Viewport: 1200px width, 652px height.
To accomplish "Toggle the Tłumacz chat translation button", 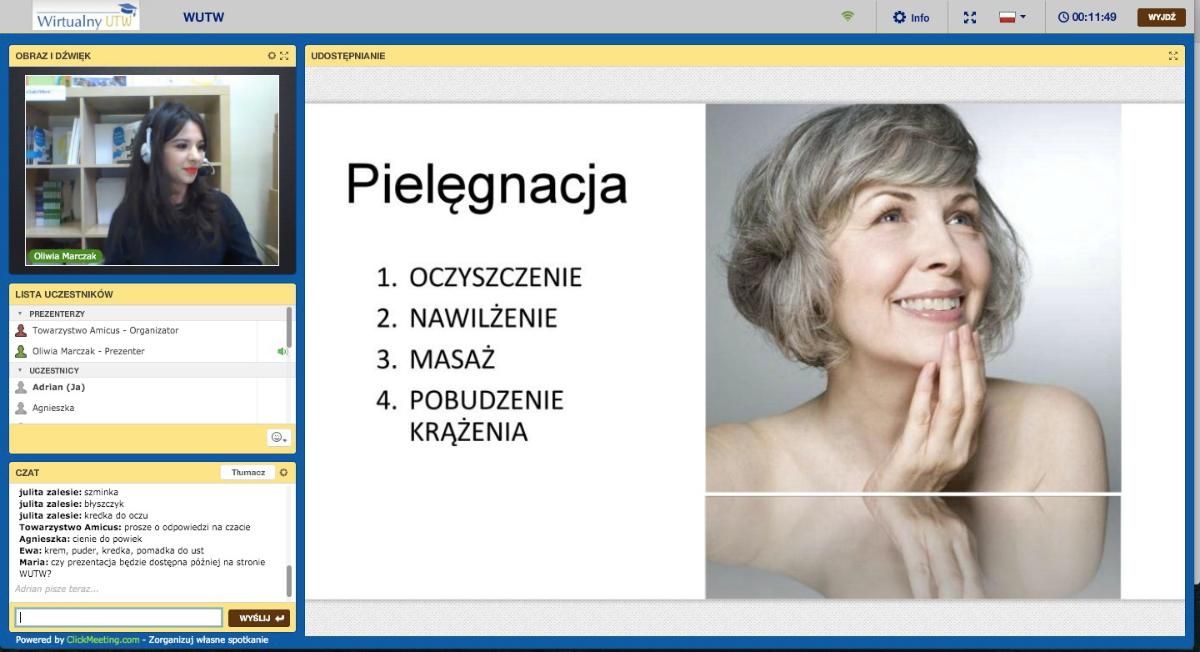I will click(x=247, y=472).
